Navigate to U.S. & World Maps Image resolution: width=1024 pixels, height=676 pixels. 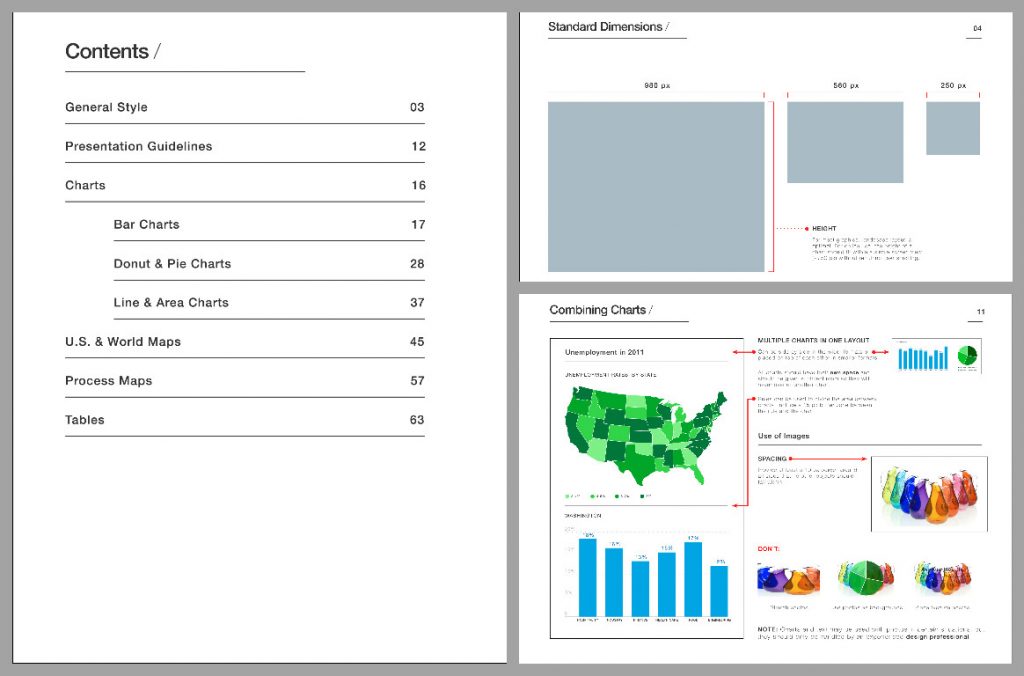point(123,342)
